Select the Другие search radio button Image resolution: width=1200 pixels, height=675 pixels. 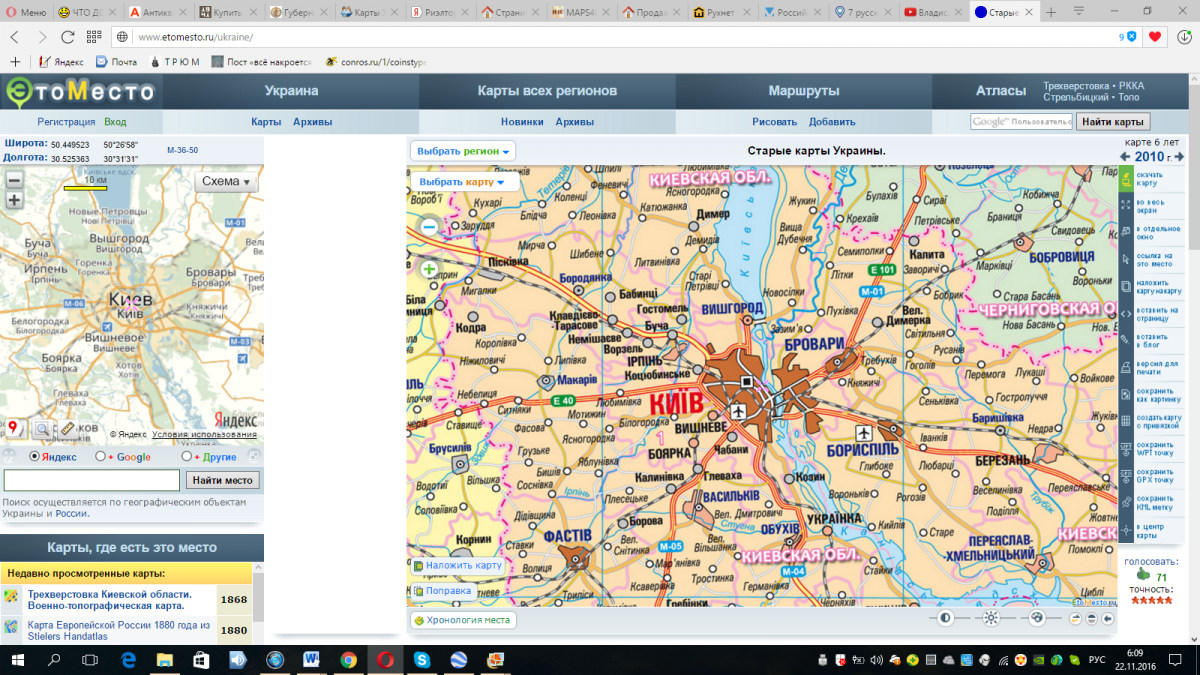(187, 456)
